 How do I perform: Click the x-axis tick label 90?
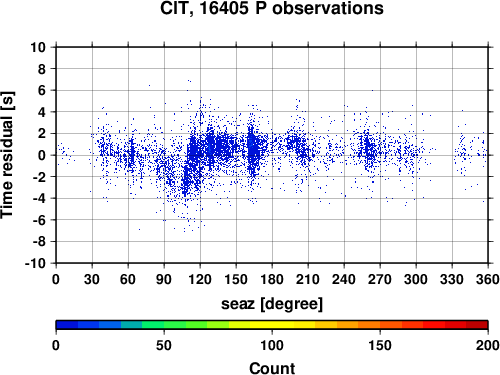[x=164, y=279]
